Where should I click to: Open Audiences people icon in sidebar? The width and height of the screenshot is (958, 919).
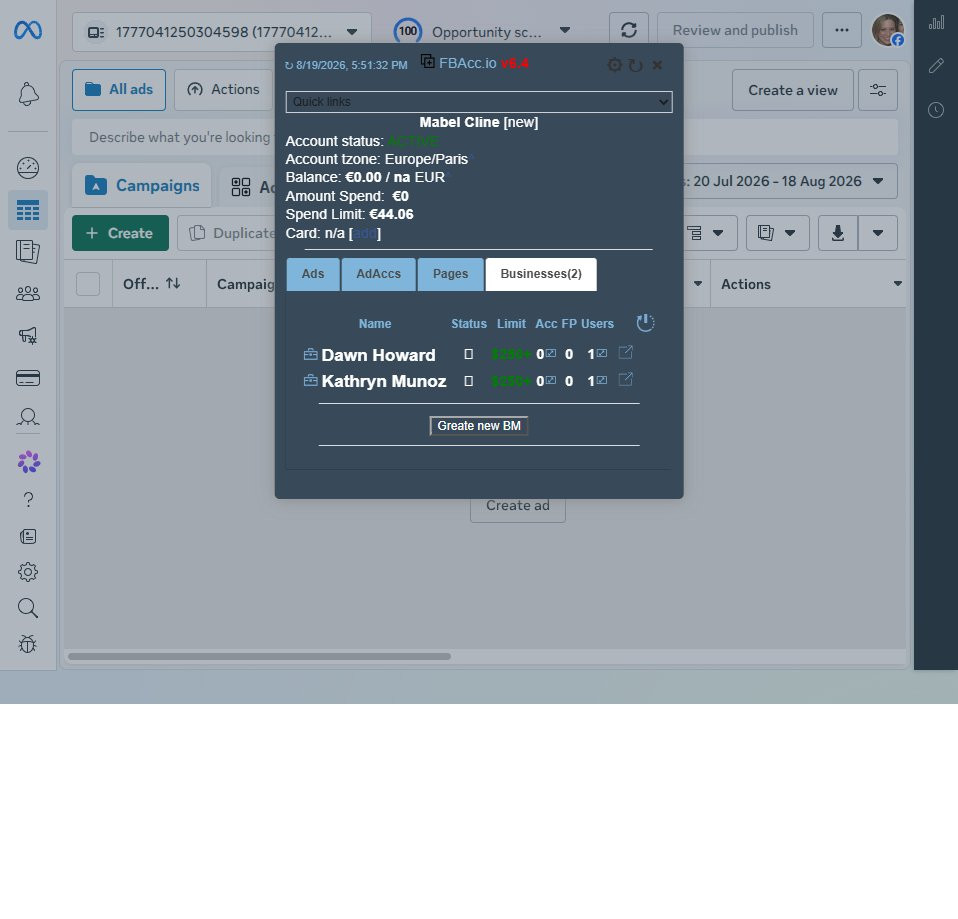pyautogui.click(x=28, y=294)
